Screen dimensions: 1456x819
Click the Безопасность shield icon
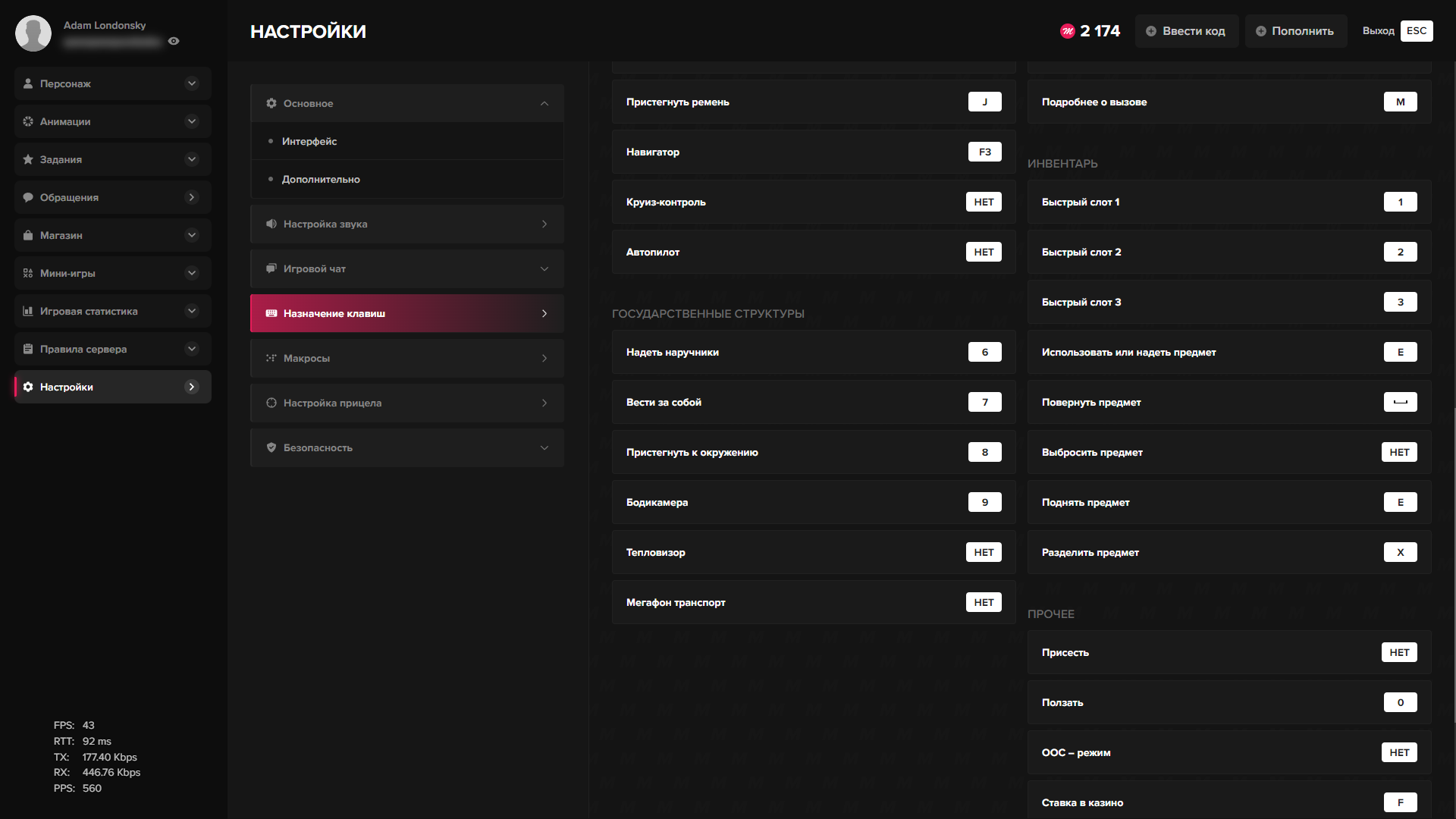pyautogui.click(x=271, y=447)
